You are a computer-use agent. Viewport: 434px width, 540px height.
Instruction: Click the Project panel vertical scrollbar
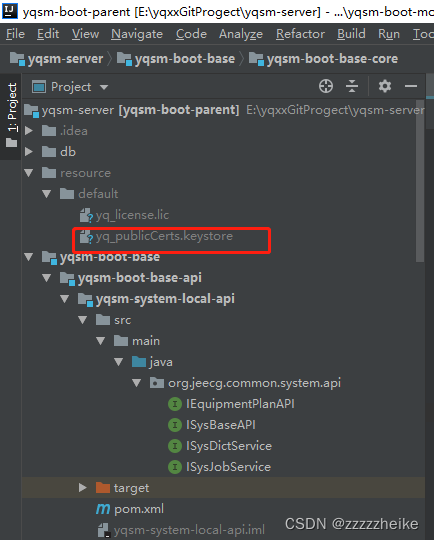[420, 181]
